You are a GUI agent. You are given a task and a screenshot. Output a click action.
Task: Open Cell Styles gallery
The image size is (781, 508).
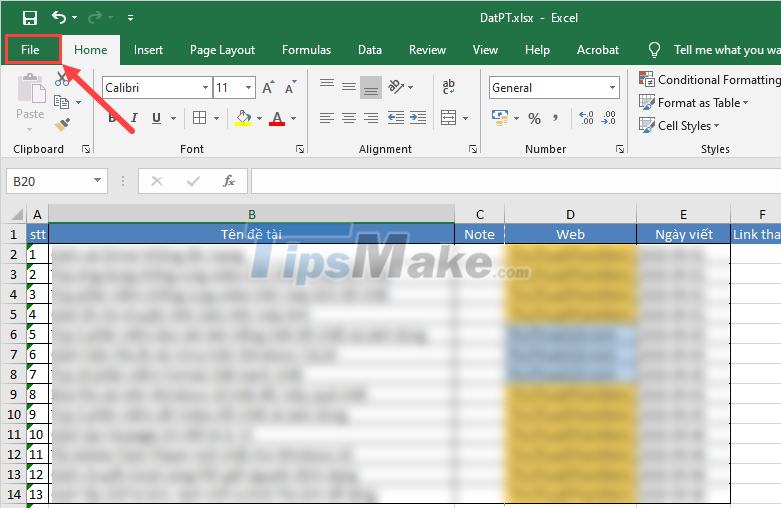679,126
